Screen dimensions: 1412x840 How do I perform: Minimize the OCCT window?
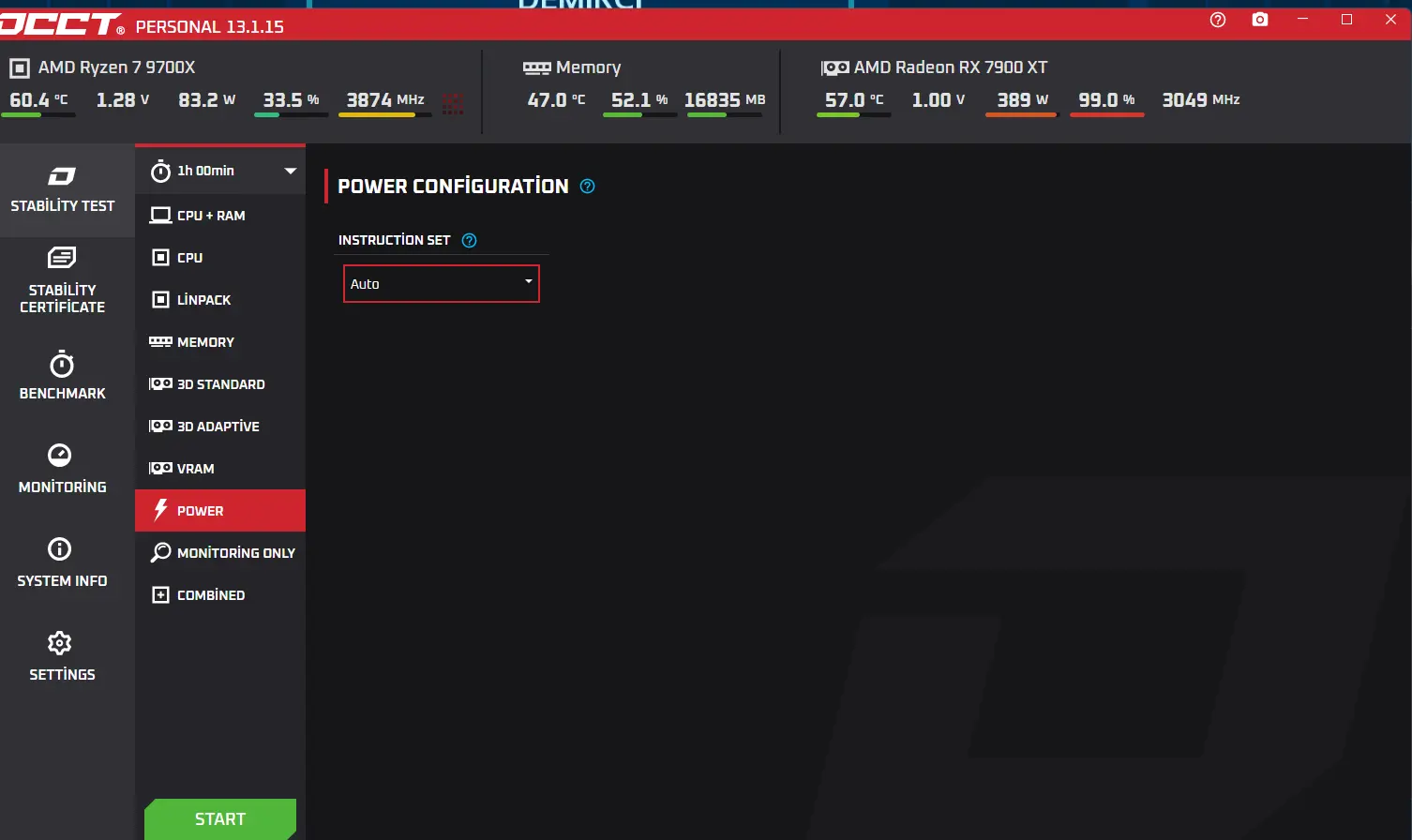pyautogui.click(x=1302, y=20)
